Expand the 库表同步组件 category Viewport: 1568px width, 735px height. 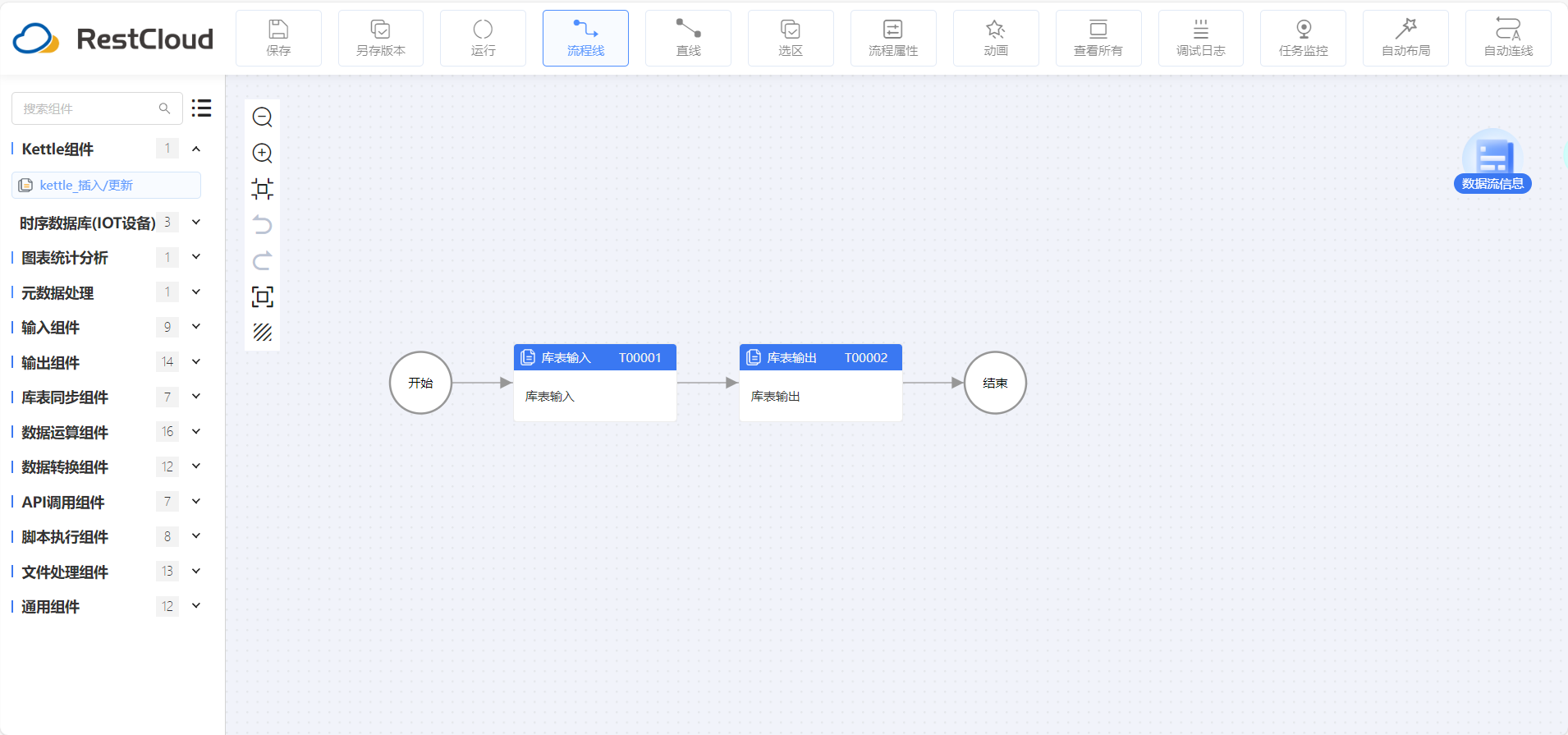tap(196, 397)
